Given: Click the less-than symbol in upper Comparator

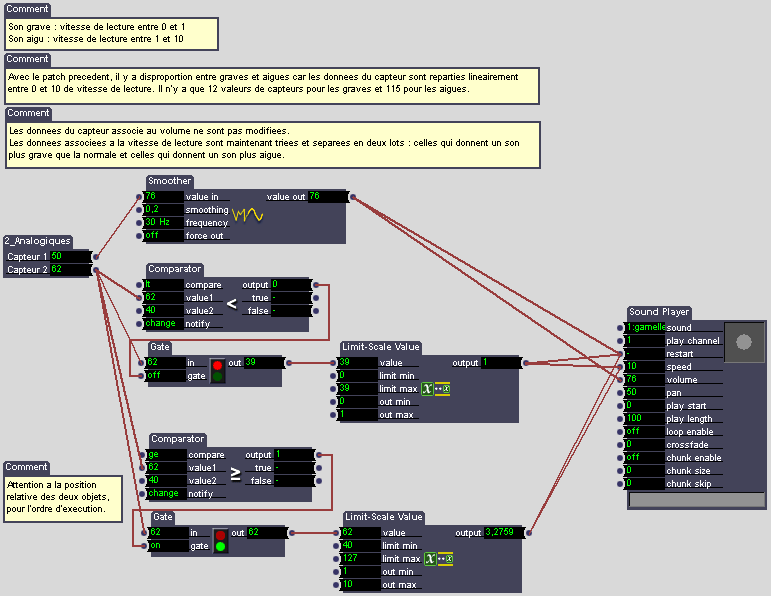Looking at the screenshot, I should pos(231,302).
